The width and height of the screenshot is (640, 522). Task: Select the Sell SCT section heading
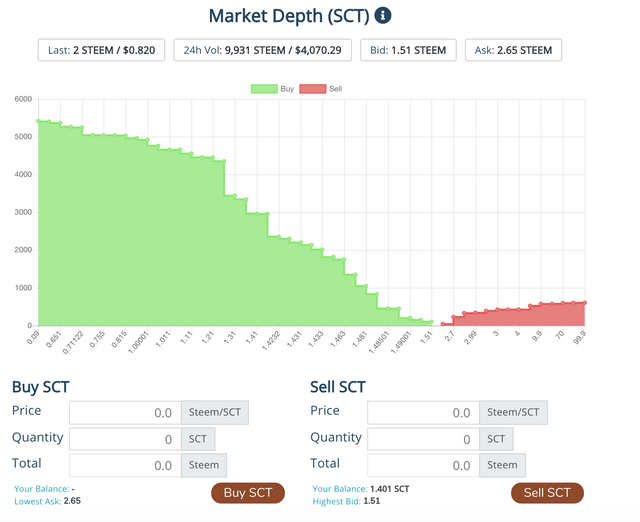[x=338, y=387]
